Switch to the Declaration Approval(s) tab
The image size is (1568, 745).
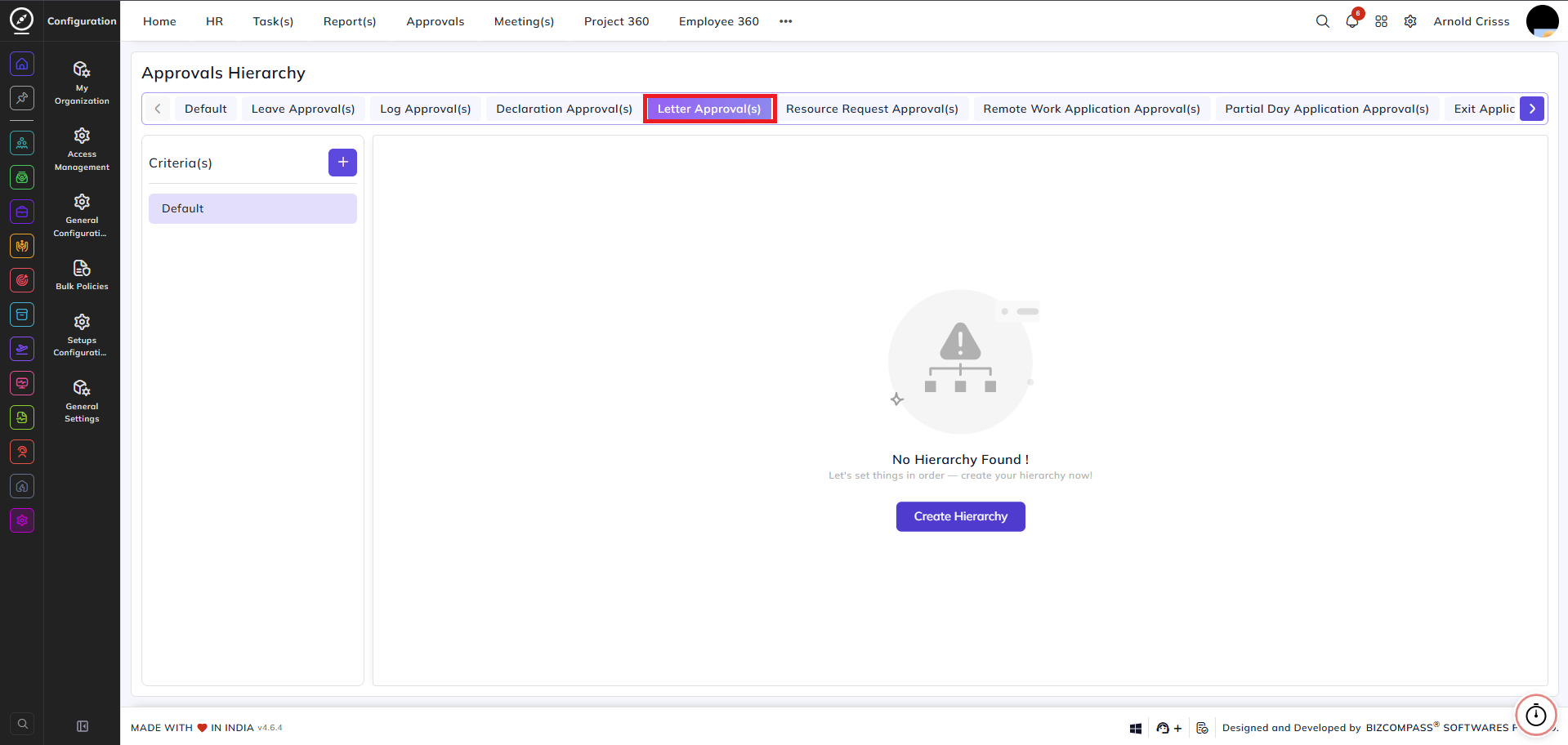(564, 109)
